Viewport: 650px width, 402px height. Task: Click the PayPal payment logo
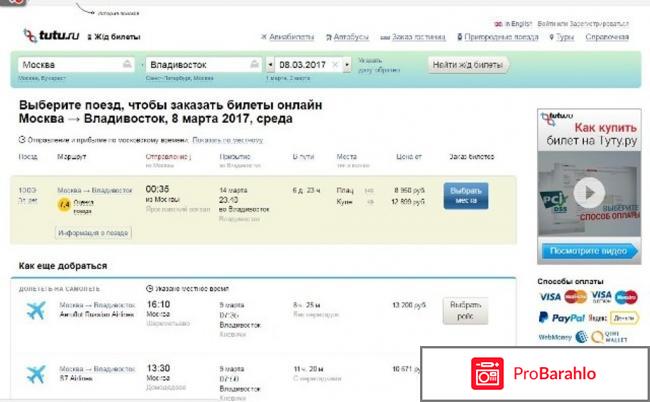coord(561,318)
